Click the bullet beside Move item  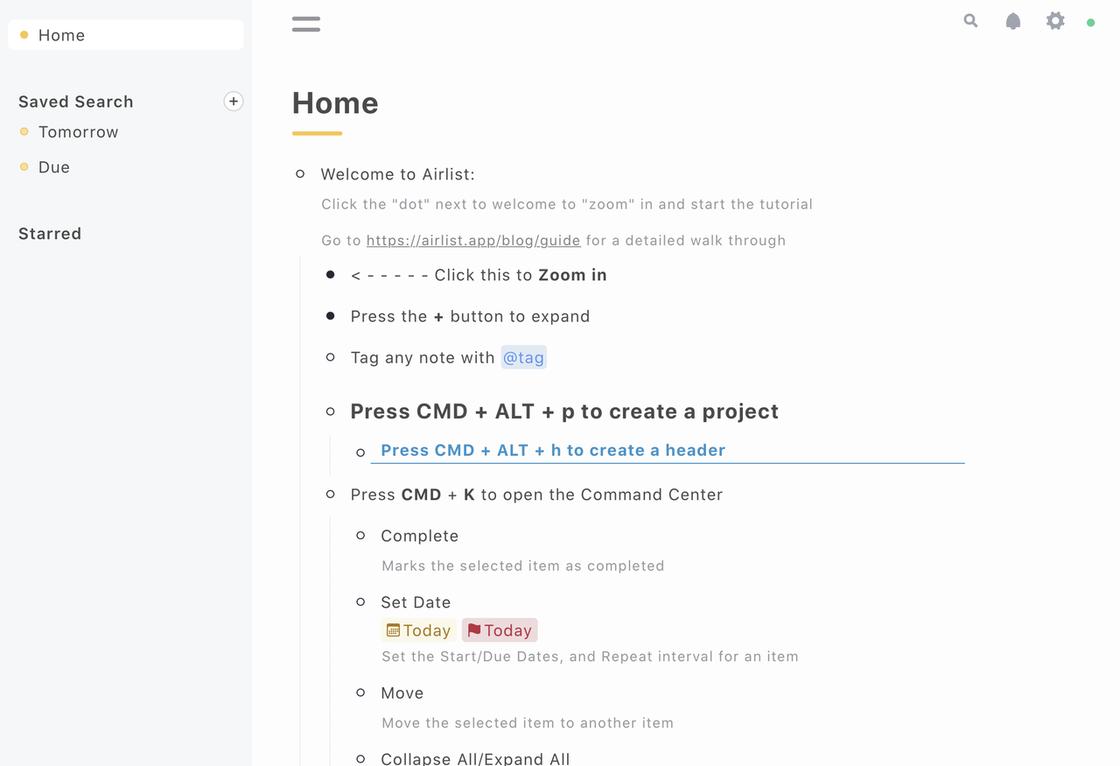coord(361,693)
